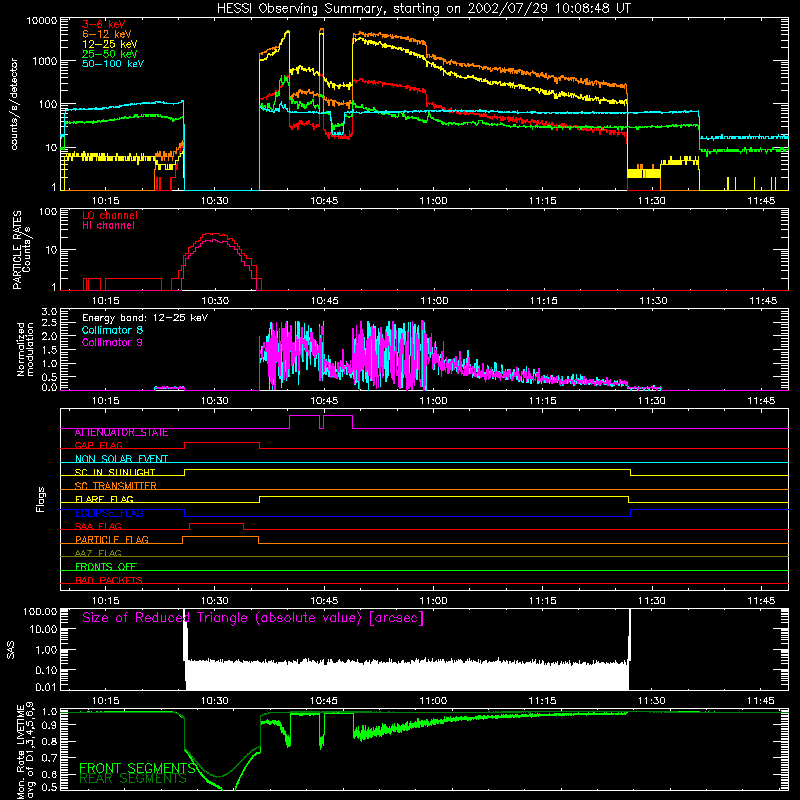Image resolution: width=800 pixels, height=800 pixels.
Task: Click the Normalized modulation axis label
Action: click(25, 349)
